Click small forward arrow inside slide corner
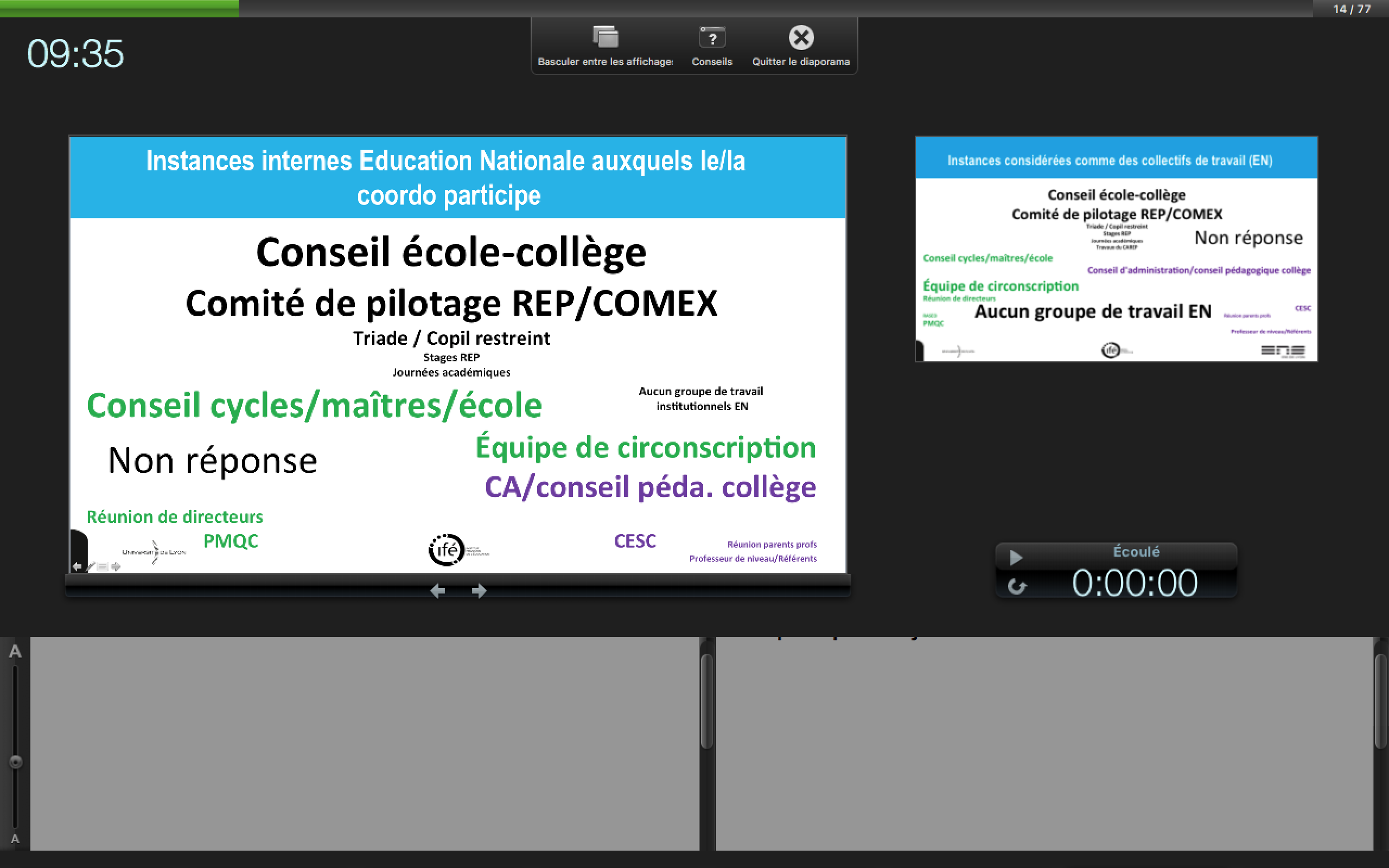The width and height of the screenshot is (1389, 868). pyautogui.click(x=116, y=566)
